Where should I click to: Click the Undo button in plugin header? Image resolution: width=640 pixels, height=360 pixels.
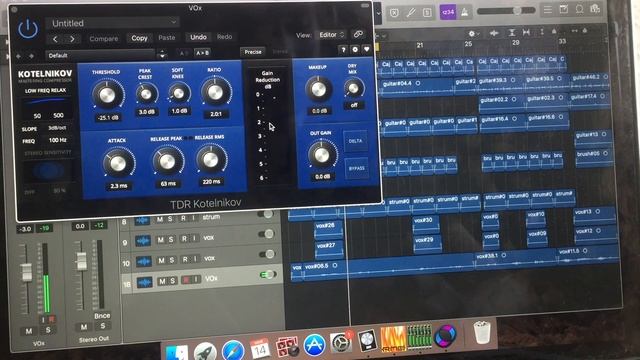198,37
